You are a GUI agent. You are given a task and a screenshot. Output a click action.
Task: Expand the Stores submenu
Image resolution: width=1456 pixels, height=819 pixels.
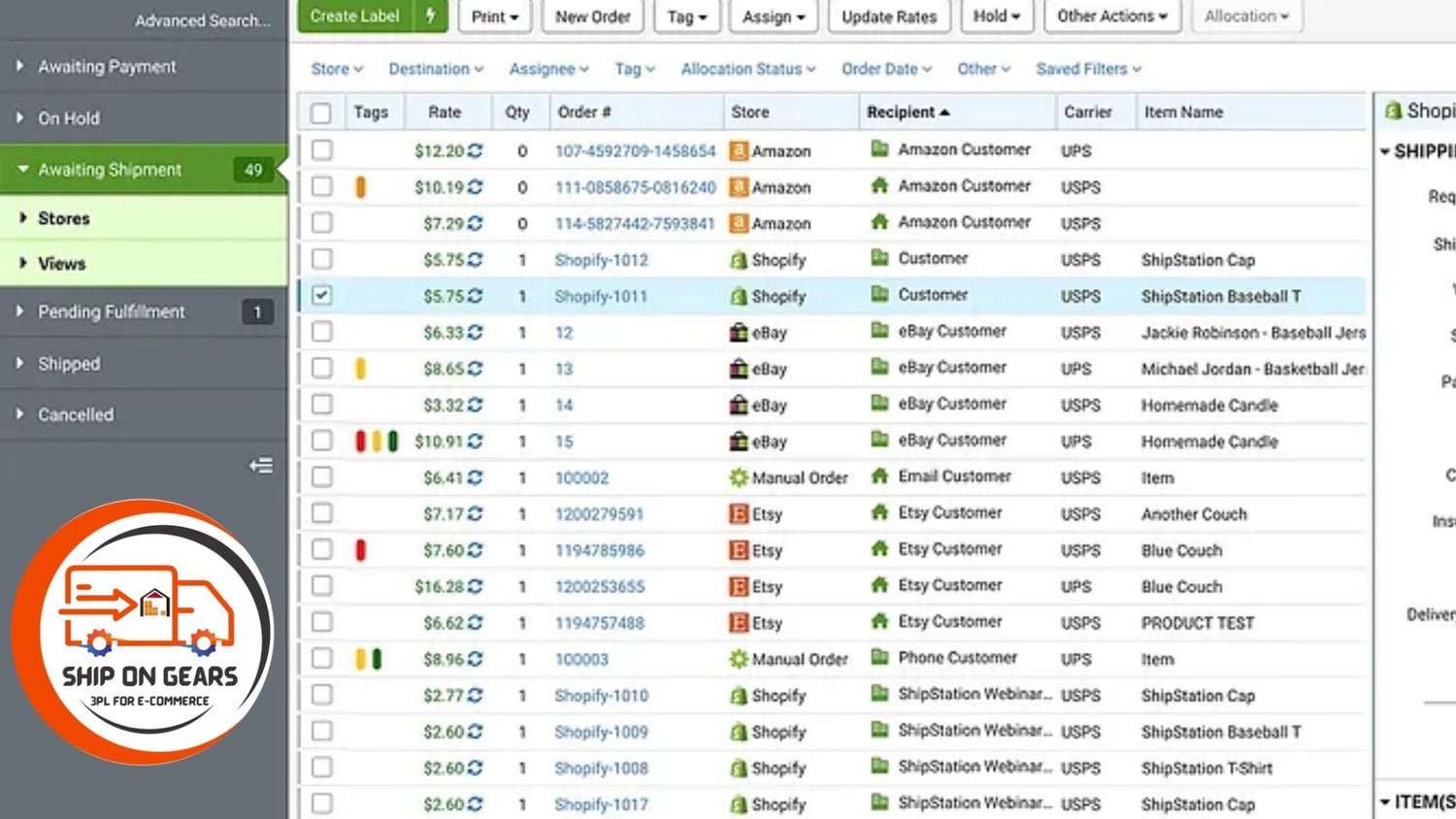click(x=144, y=218)
